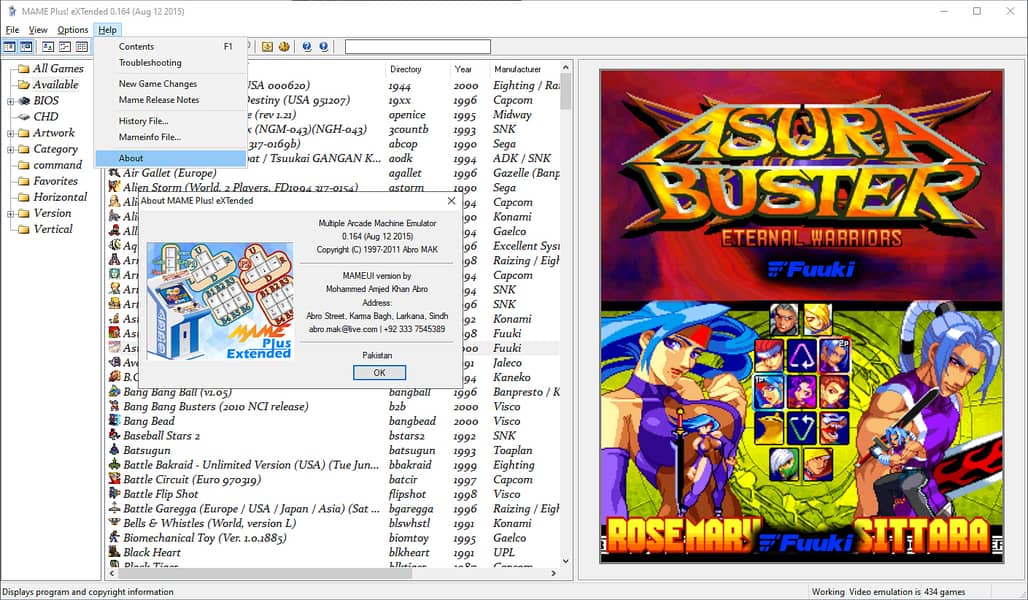
Task: Click the game list scroll up arrow
Action: click(566, 68)
